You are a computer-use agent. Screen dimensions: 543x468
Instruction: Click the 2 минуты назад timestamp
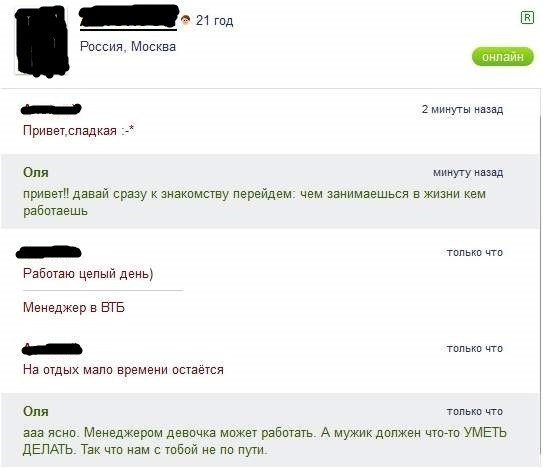coord(462,109)
